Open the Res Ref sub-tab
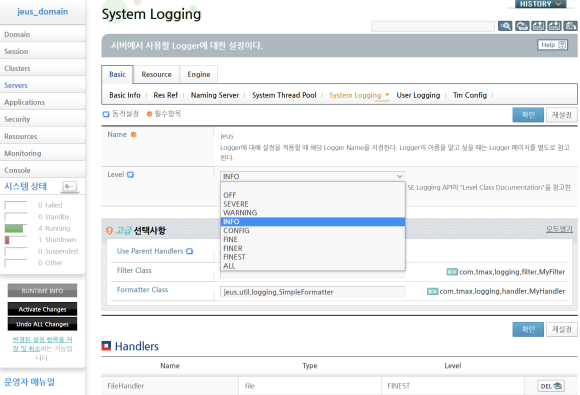 pos(165,95)
